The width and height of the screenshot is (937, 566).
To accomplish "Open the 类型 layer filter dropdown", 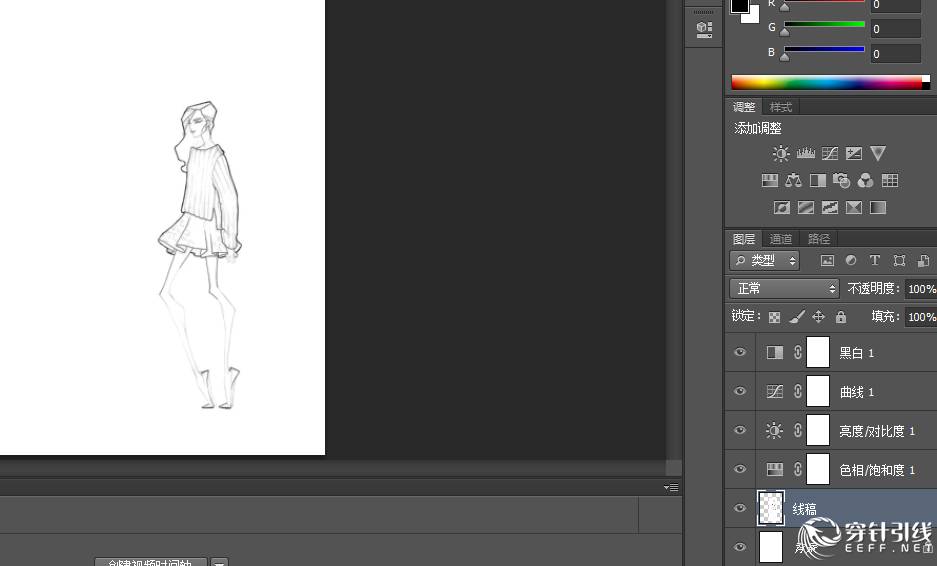I will click(x=765, y=260).
